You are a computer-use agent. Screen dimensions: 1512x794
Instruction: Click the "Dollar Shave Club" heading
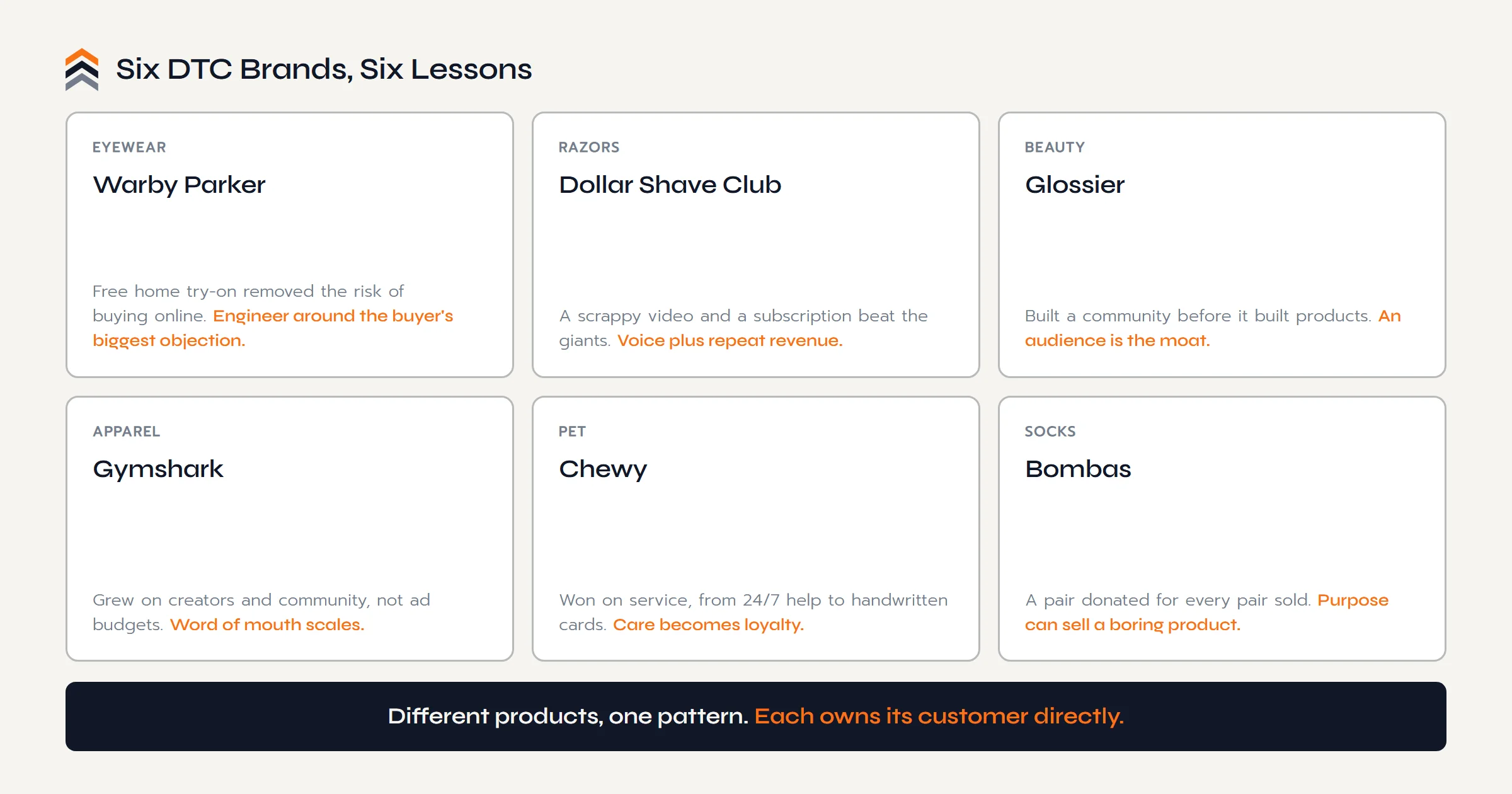point(670,185)
